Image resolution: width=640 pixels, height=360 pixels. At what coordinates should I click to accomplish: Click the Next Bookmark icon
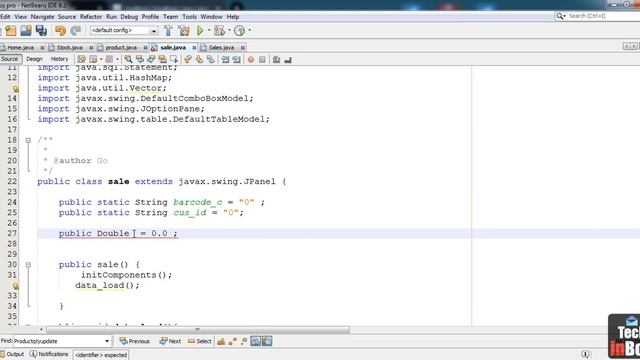coord(199,60)
